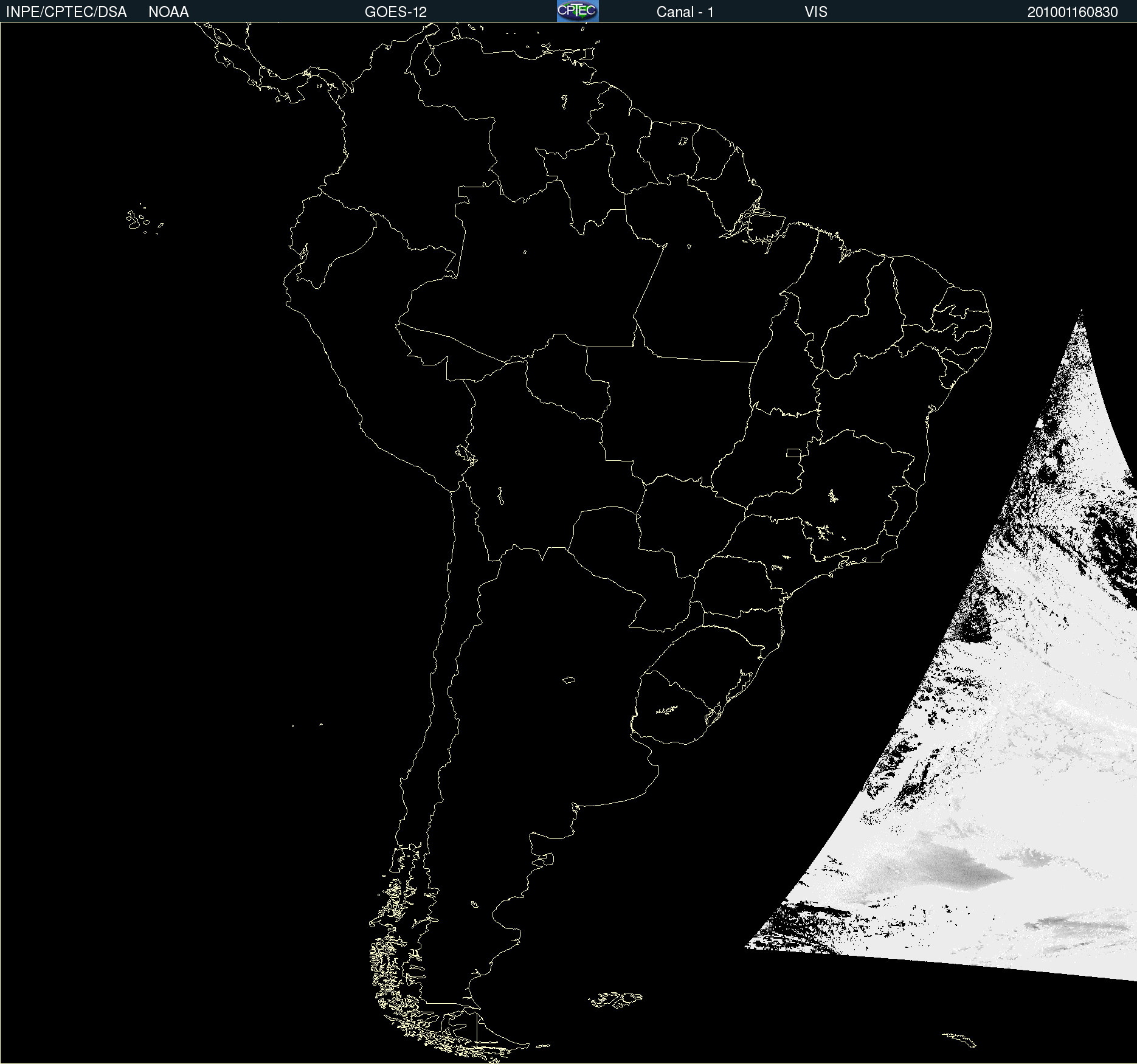Click the visible cloud imagery swath

997,760
